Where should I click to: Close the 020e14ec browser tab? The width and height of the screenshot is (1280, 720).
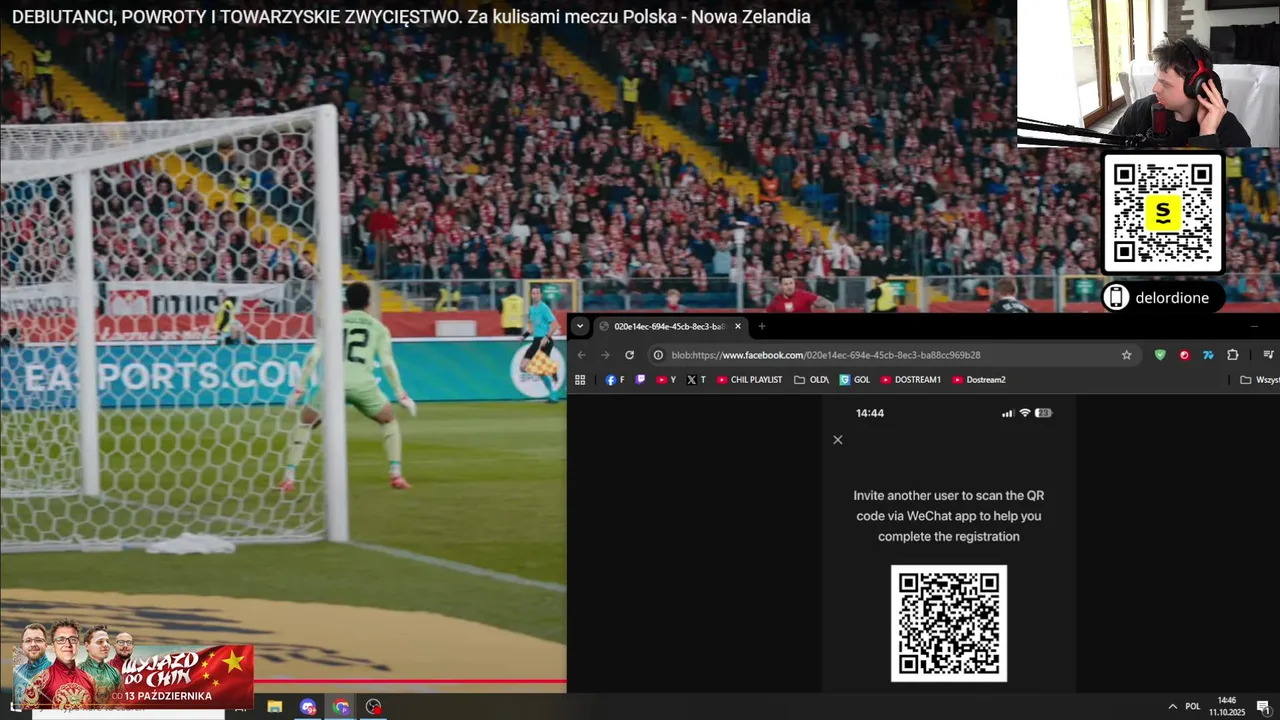738,326
